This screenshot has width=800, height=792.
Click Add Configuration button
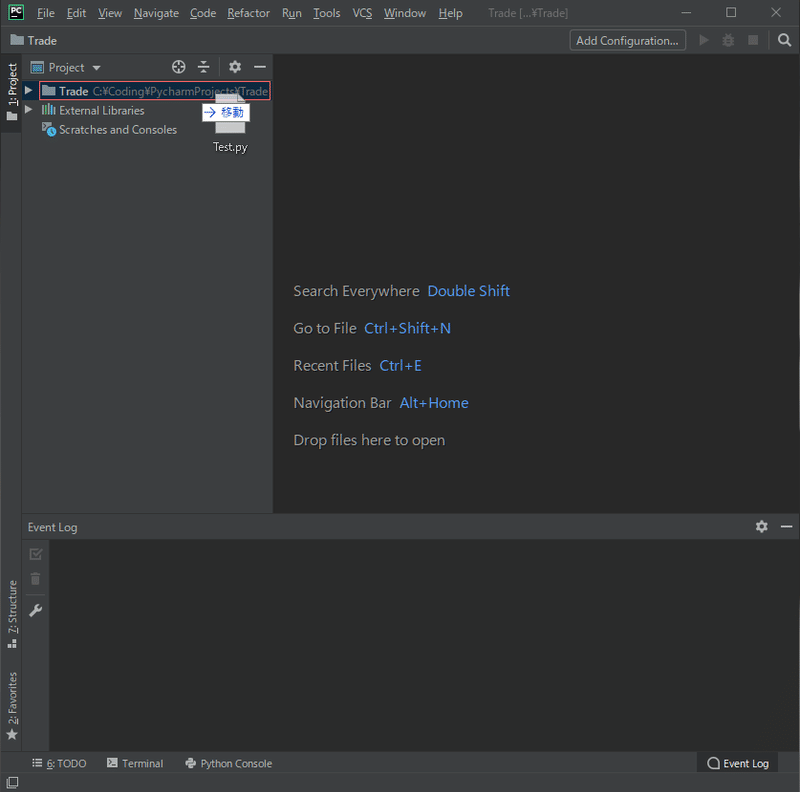click(x=627, y=40)
